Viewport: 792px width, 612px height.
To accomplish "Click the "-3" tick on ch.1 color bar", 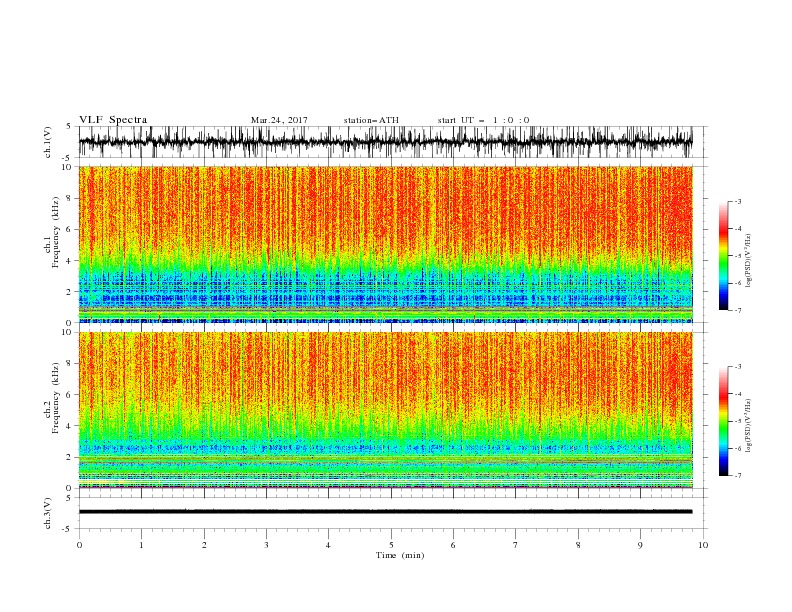I will click(x=738, y=201).
